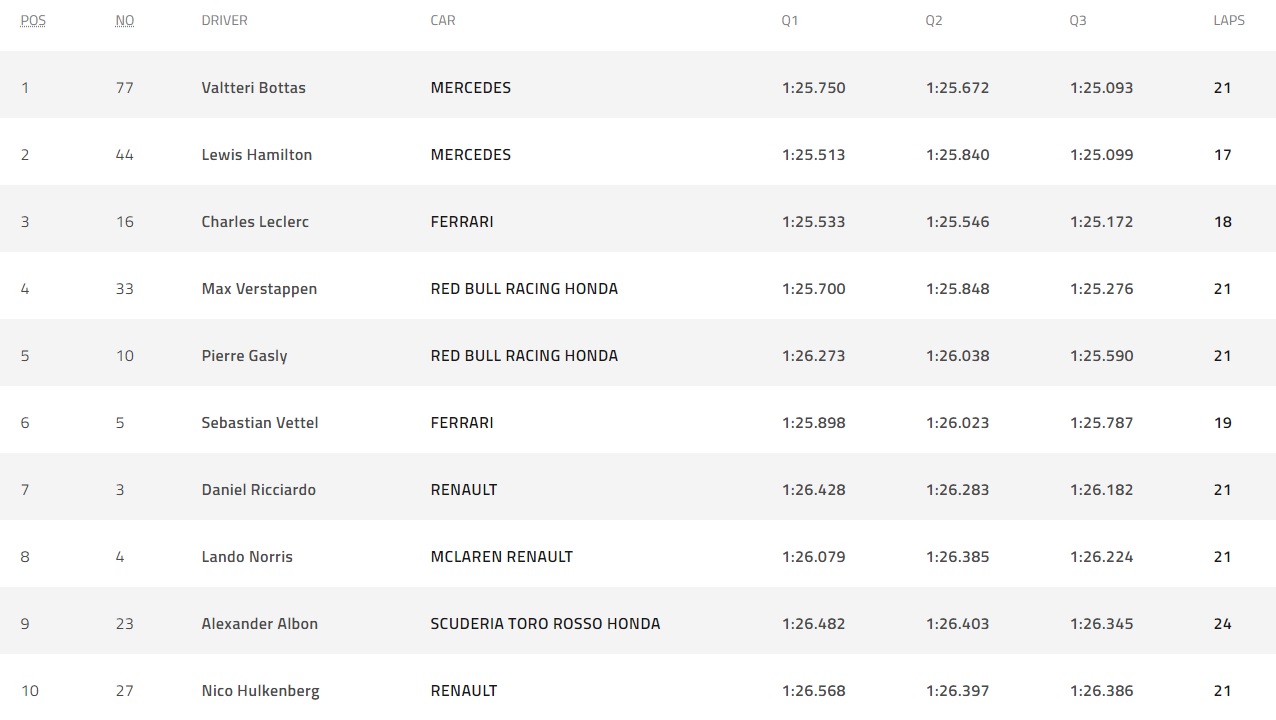
Task: Click the POS column header
Action: tap(33, 20)
